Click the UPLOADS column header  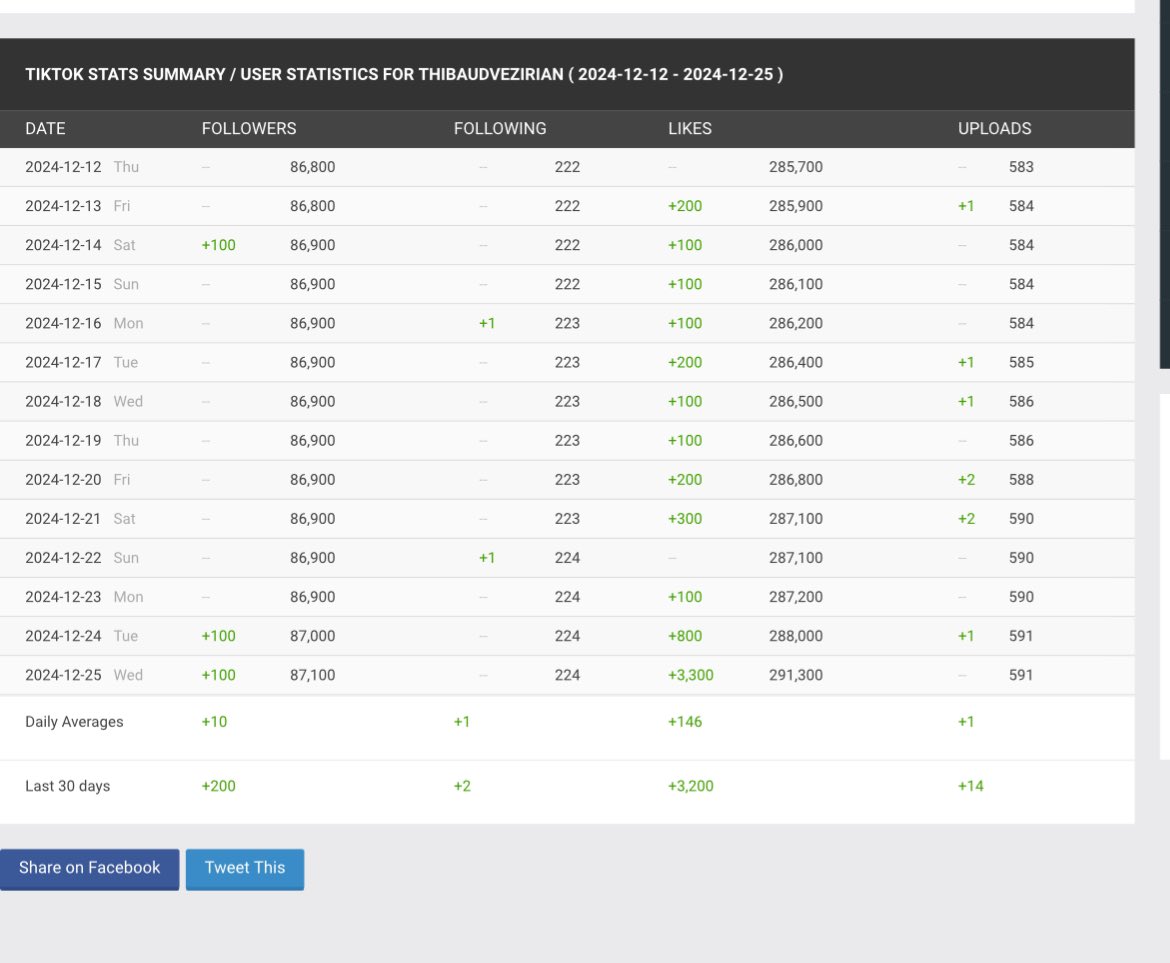click(995, 128)
